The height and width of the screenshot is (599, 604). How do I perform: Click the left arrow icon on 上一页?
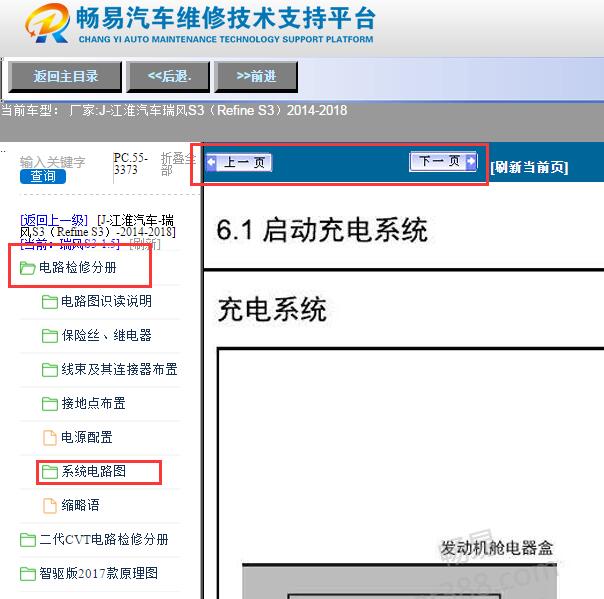coord(211,162)
